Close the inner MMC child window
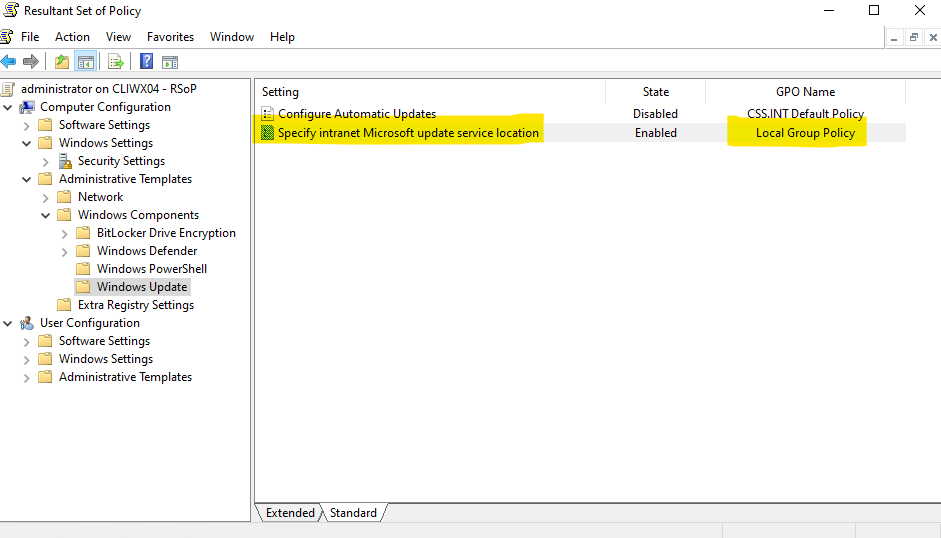 coord(933,37)
